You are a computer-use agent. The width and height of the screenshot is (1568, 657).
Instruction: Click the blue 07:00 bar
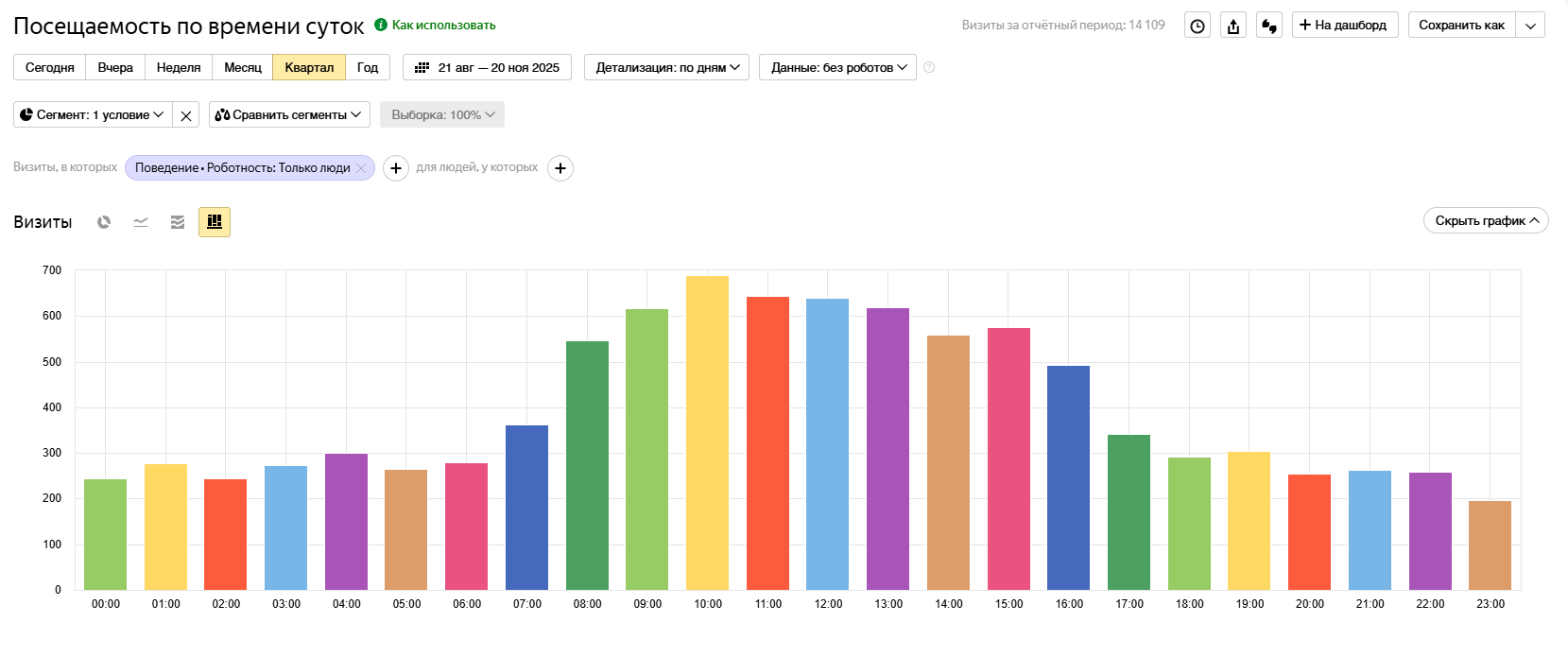point(526,508)
